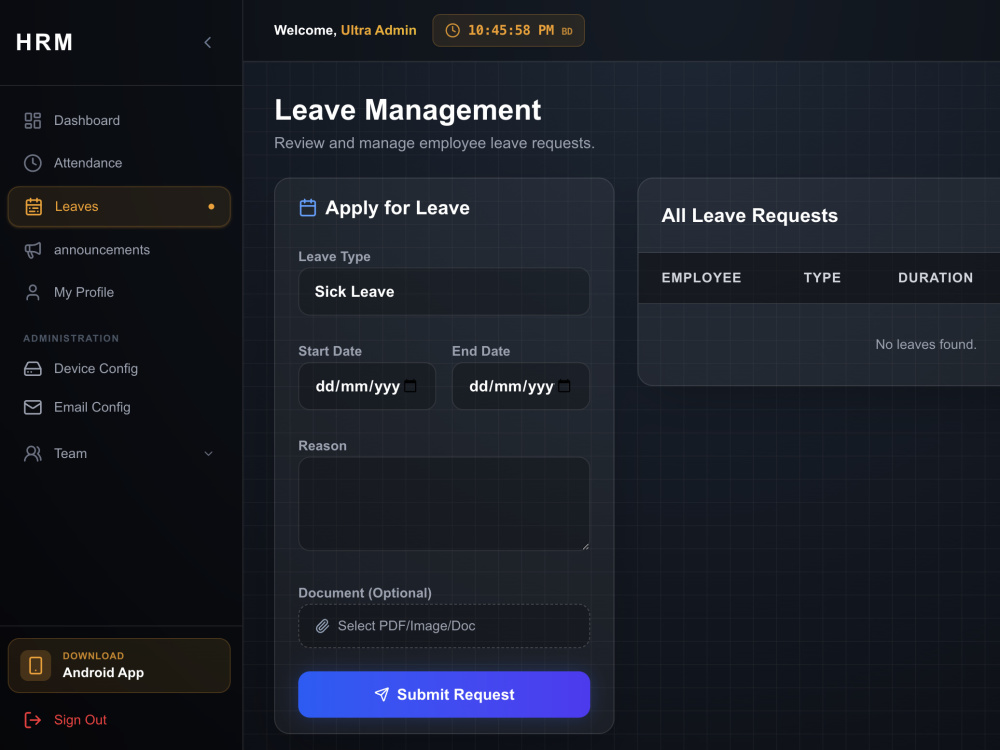1000x750 pixels.
Task: Click the Team people icon
Action: (x=33, y=453)
